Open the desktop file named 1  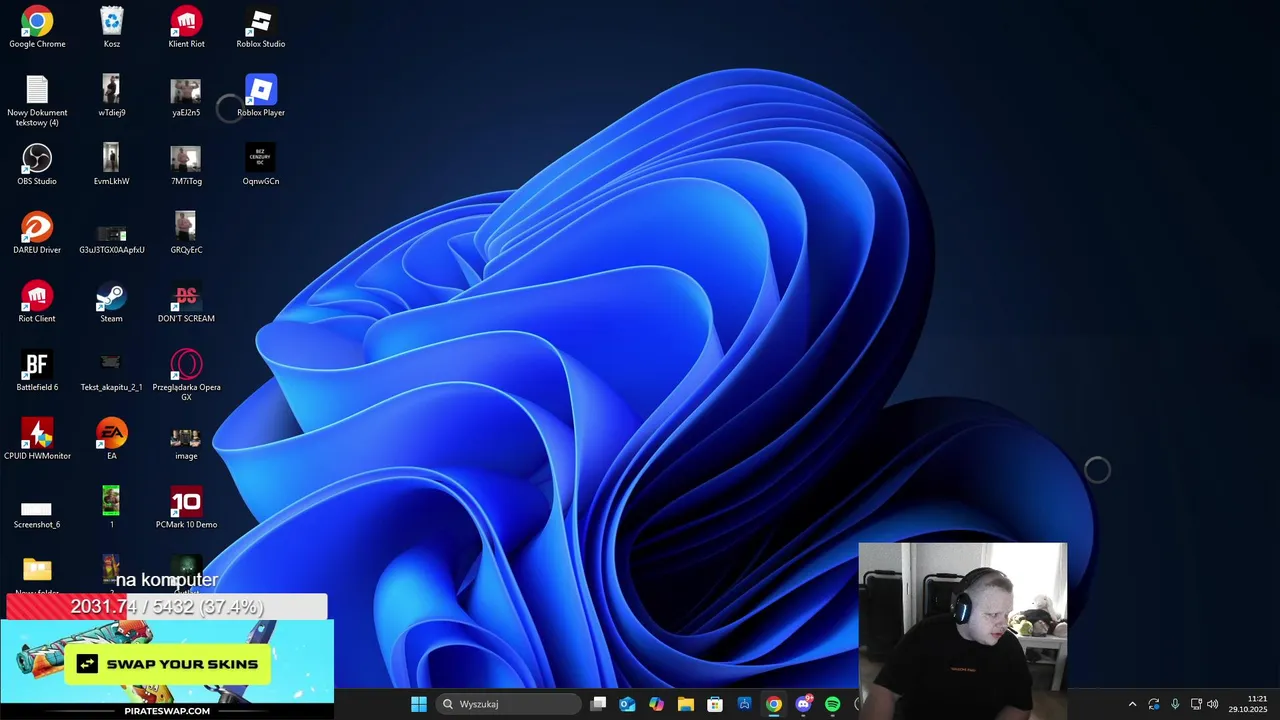112,508
